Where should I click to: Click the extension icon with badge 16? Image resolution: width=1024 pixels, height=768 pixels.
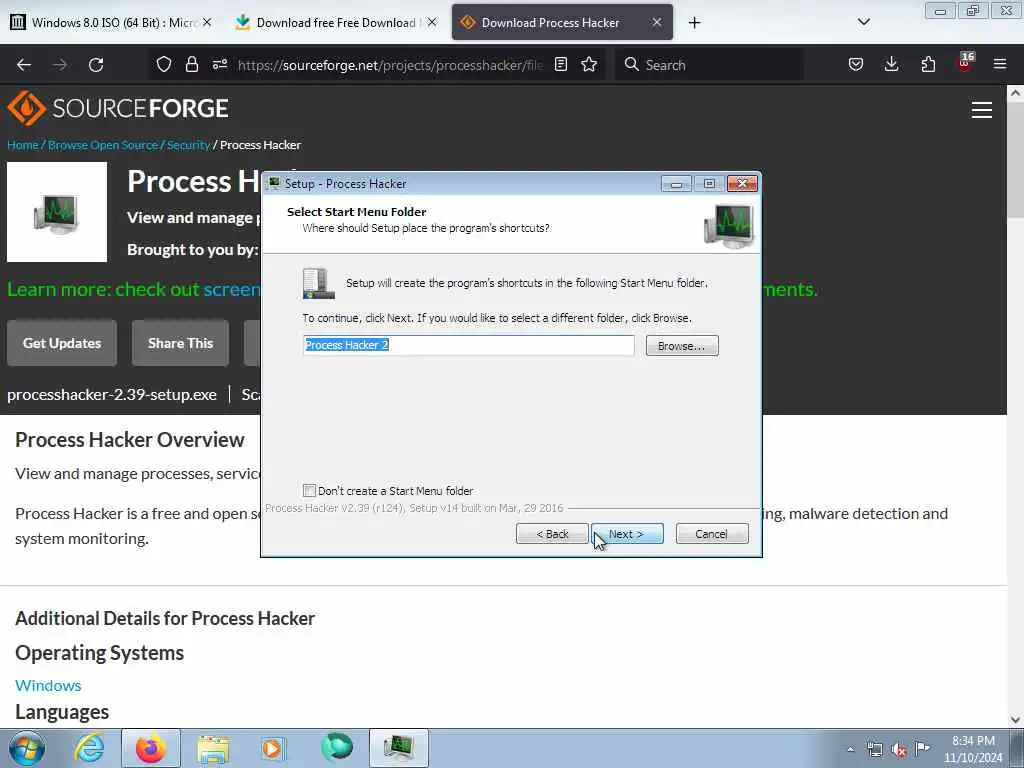tap(965, 63)
